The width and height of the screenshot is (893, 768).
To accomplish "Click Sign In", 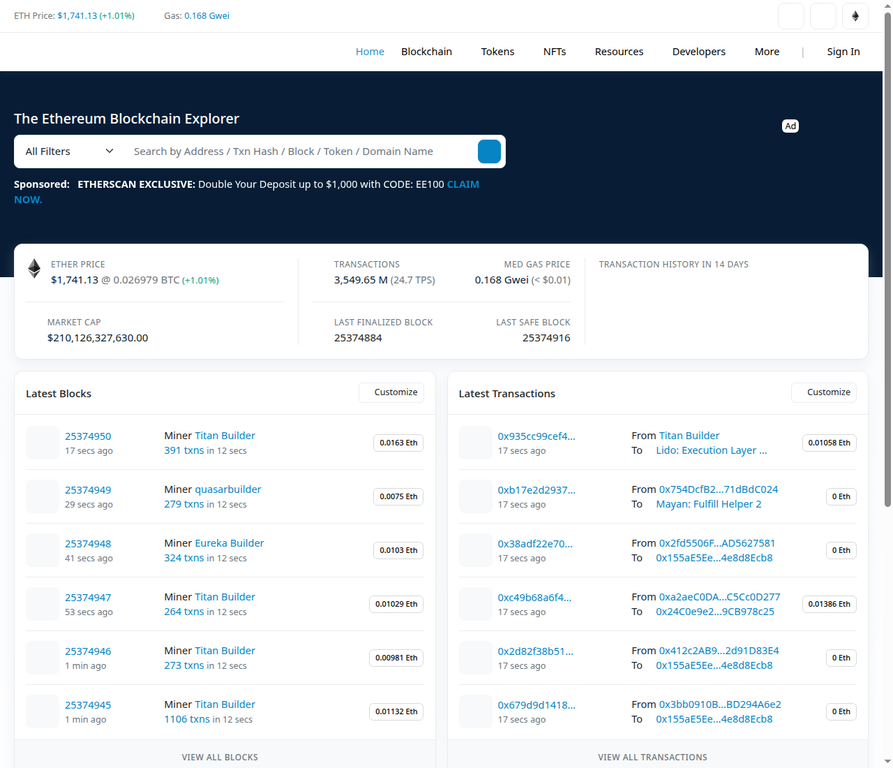I will point(843,52).
